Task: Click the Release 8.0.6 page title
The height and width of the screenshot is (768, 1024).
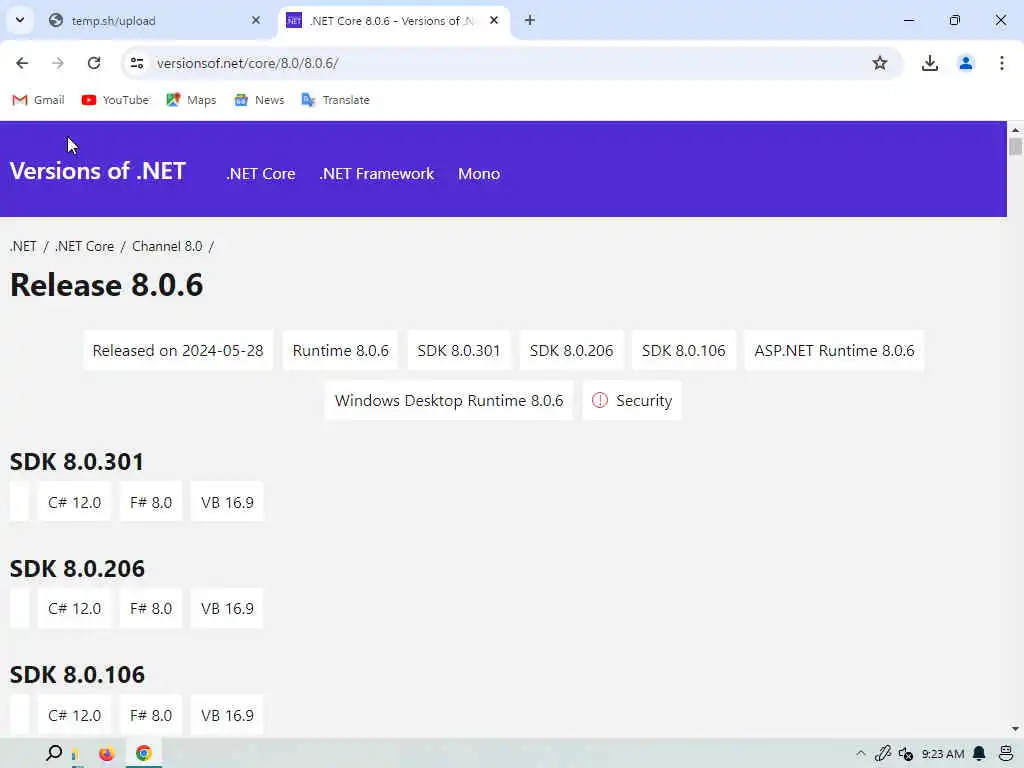Action: click(106, 285)
